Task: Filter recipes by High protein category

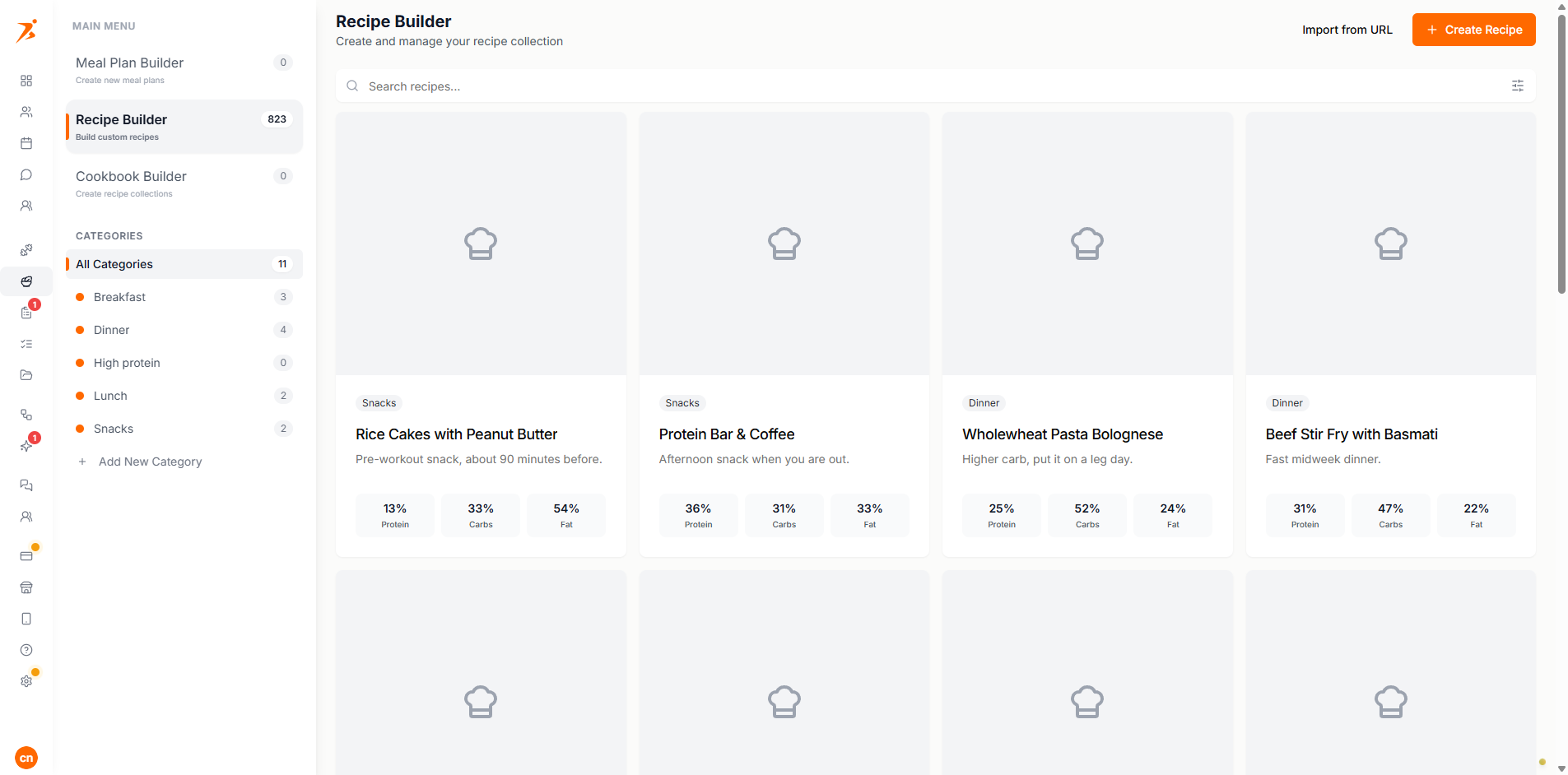Action: (184, 363)
